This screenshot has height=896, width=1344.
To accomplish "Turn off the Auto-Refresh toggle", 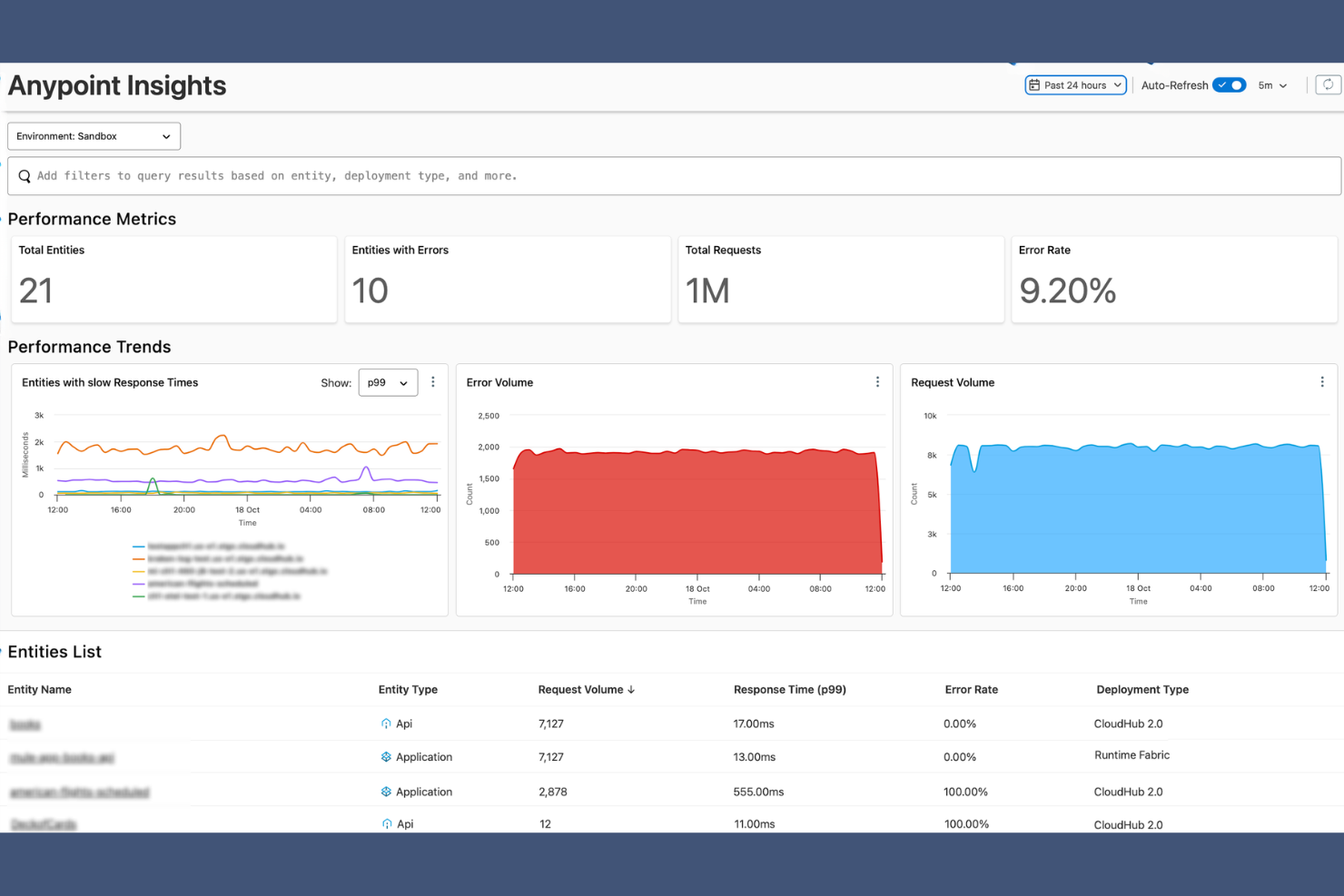I will [1230, 85].
